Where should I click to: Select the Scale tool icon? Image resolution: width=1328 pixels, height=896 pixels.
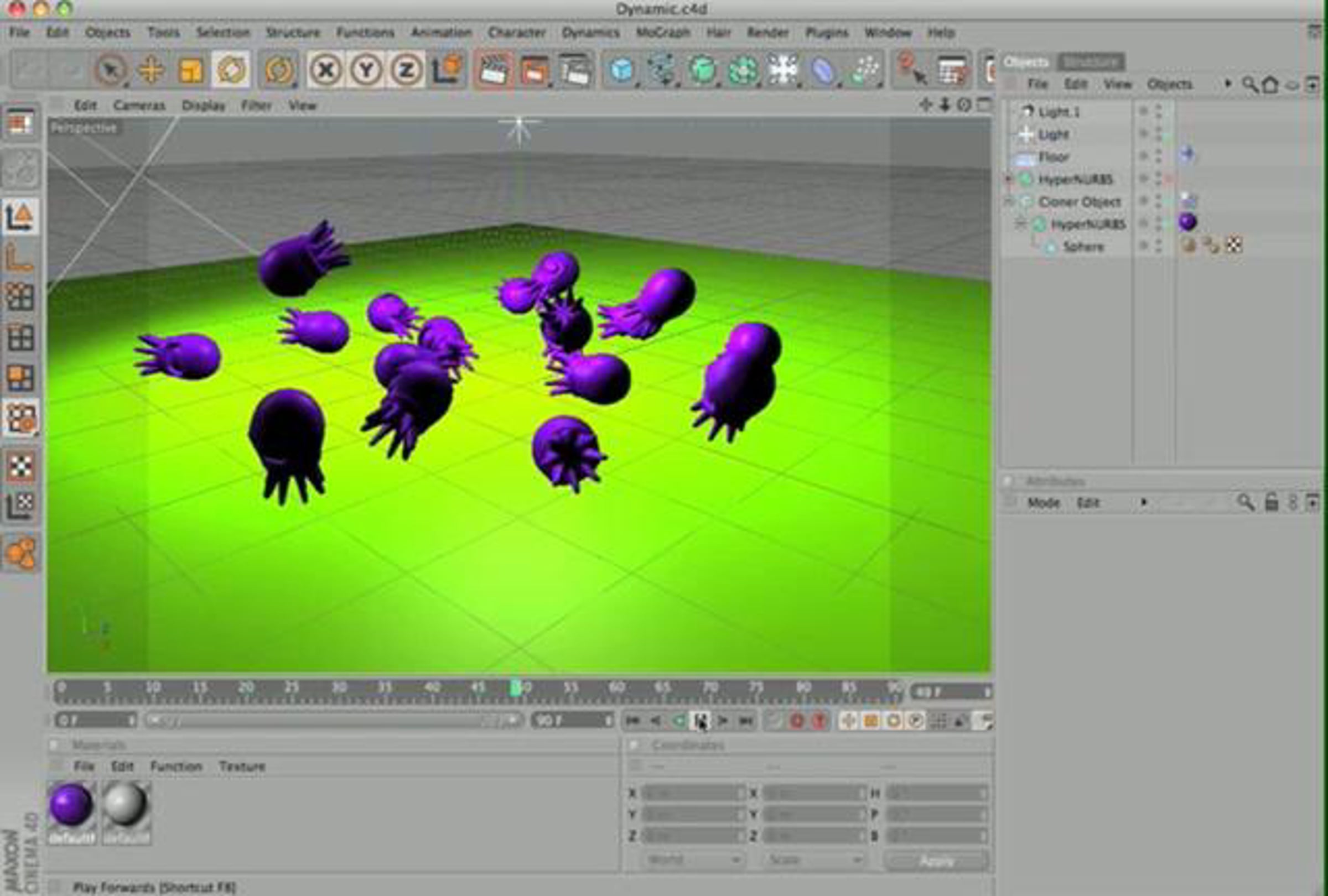click(191, 70)
